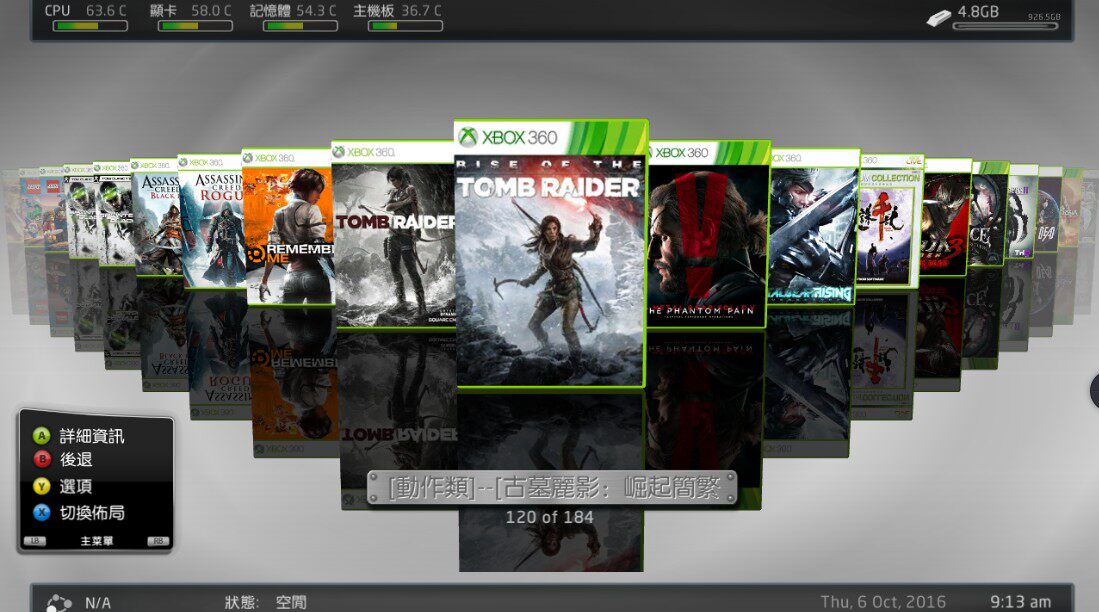
Task: Click the LB bumper icon beside 主菜單
Action: [x=34, y=541]
